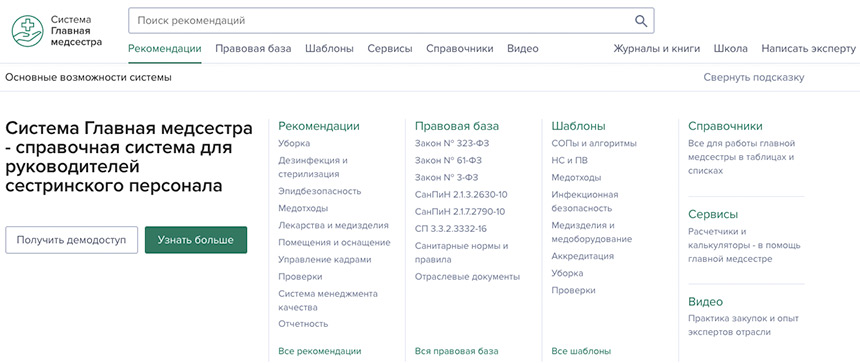
Task: Open Дезинфекция и стерилизация
Action: tap(313, 167)
